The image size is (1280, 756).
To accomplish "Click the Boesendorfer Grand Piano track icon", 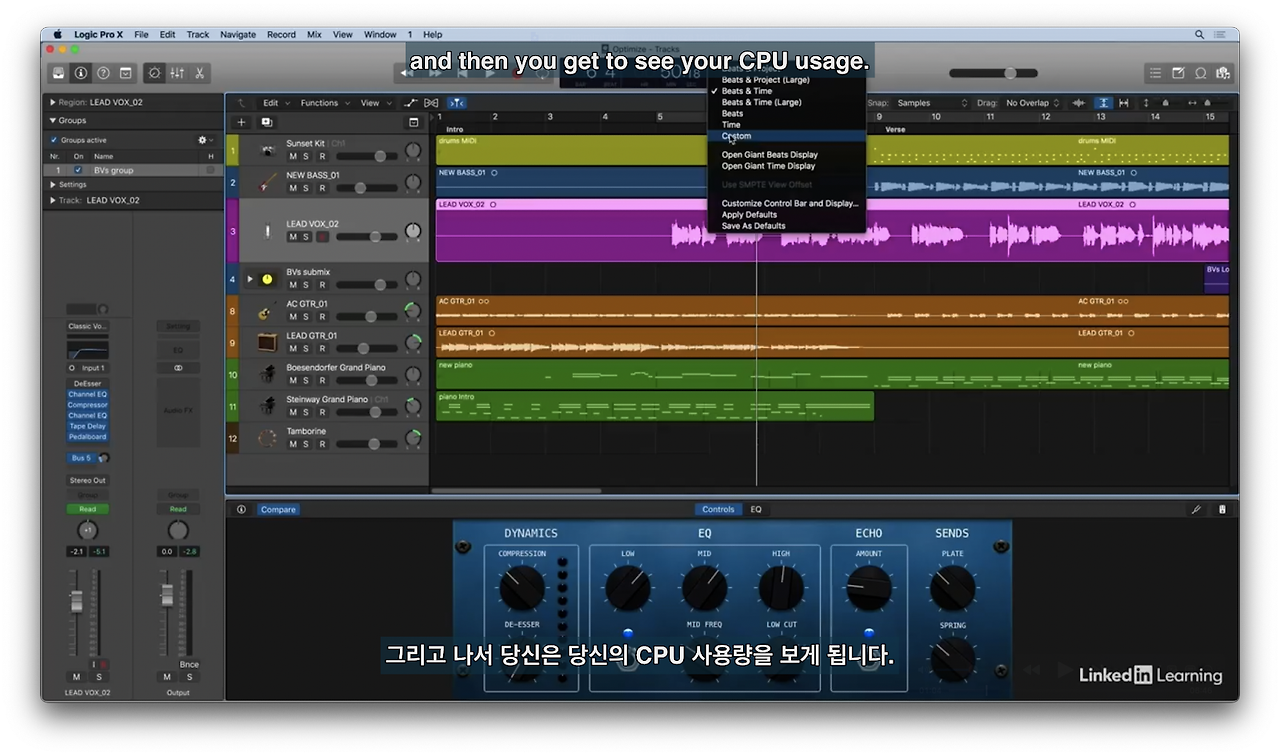I will [x=267, y=375].
